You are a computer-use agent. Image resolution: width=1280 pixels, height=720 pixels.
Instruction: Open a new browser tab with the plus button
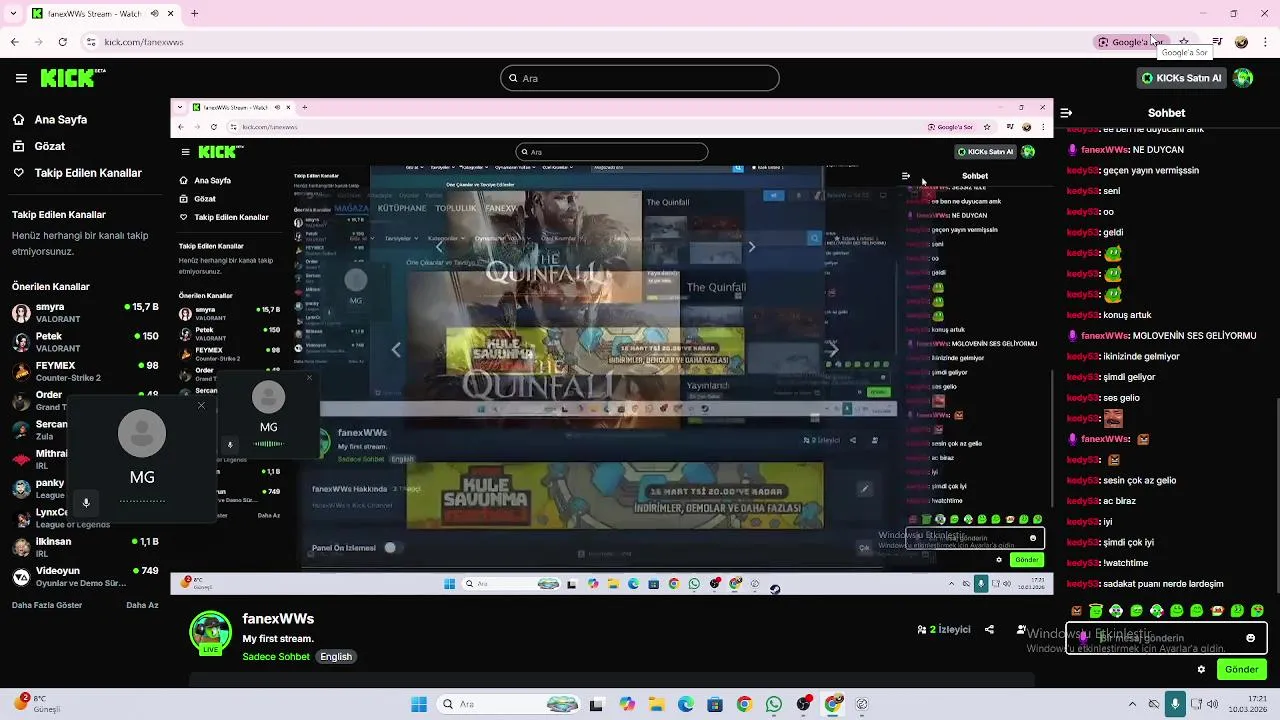point(194,14)
